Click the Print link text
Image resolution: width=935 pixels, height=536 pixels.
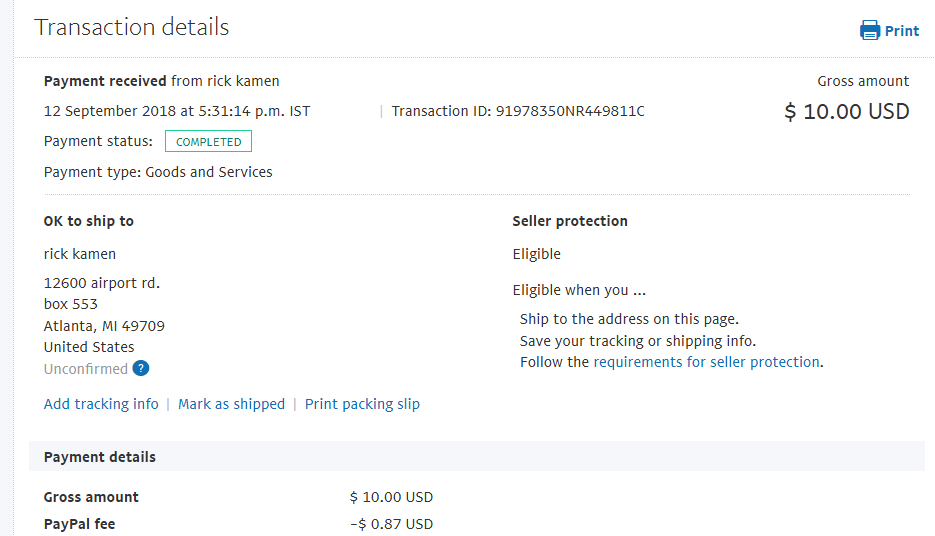tap(902, 31)
